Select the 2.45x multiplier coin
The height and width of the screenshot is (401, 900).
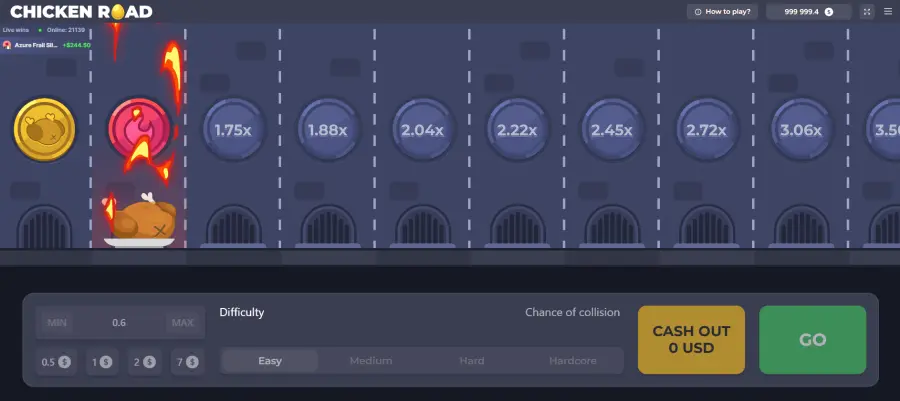click(612, 130)
